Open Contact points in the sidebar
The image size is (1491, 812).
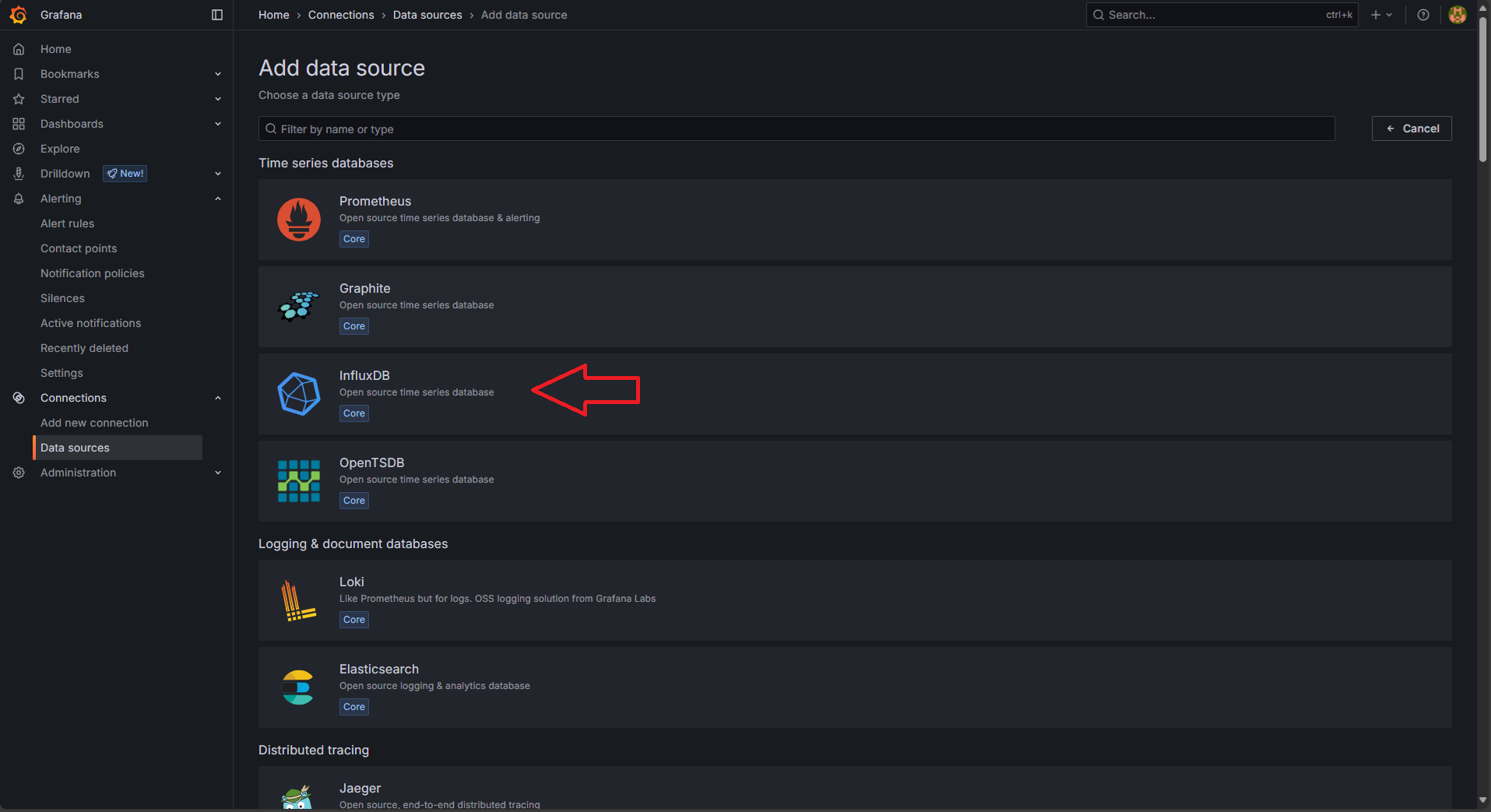pos(79,248)
